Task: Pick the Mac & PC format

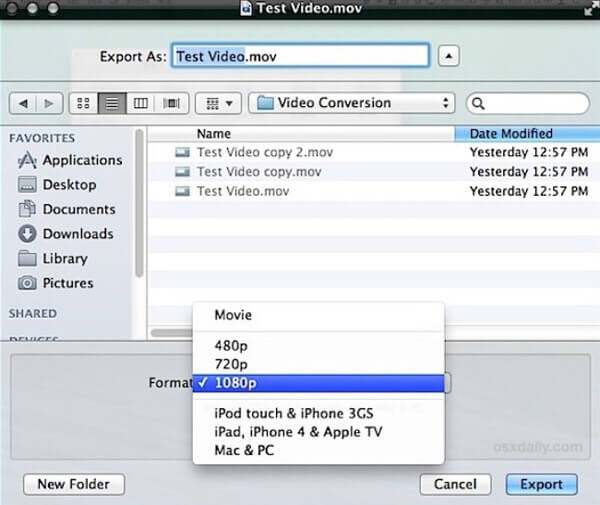Action: [x=244, y=450]
